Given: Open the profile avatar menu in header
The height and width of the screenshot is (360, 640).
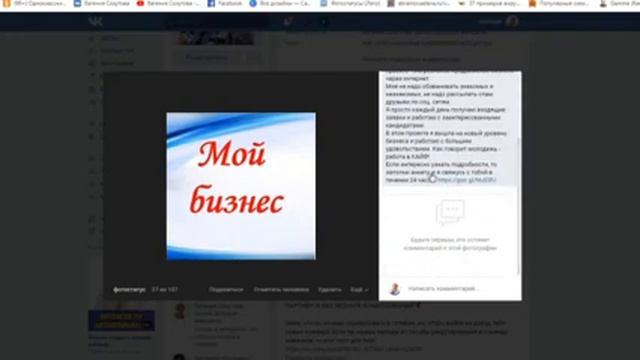Looking at the screenshot, I should pyautogui.click(x=512, y=21).
